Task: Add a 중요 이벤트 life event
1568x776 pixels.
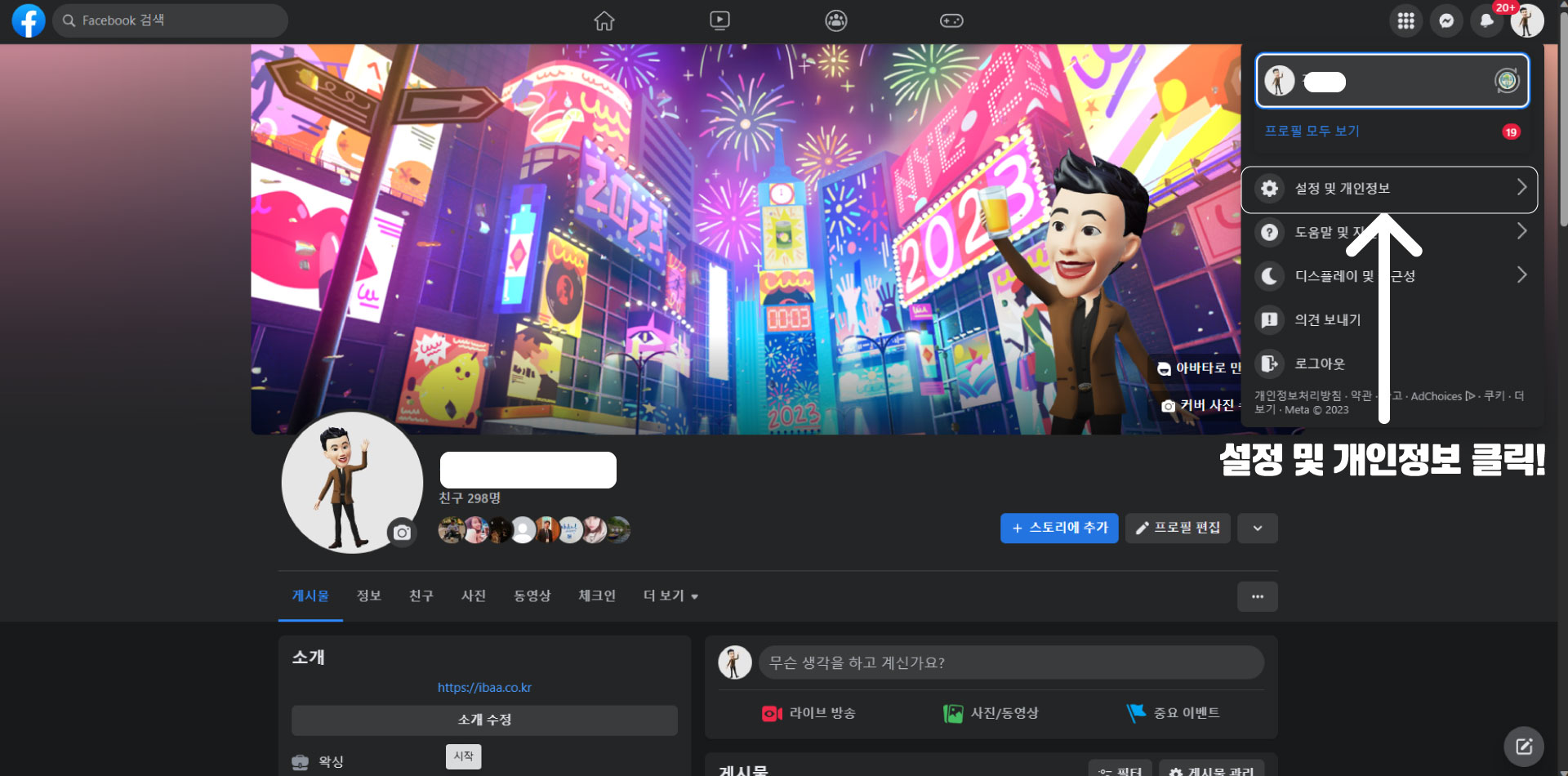Action: [1174, 712]
